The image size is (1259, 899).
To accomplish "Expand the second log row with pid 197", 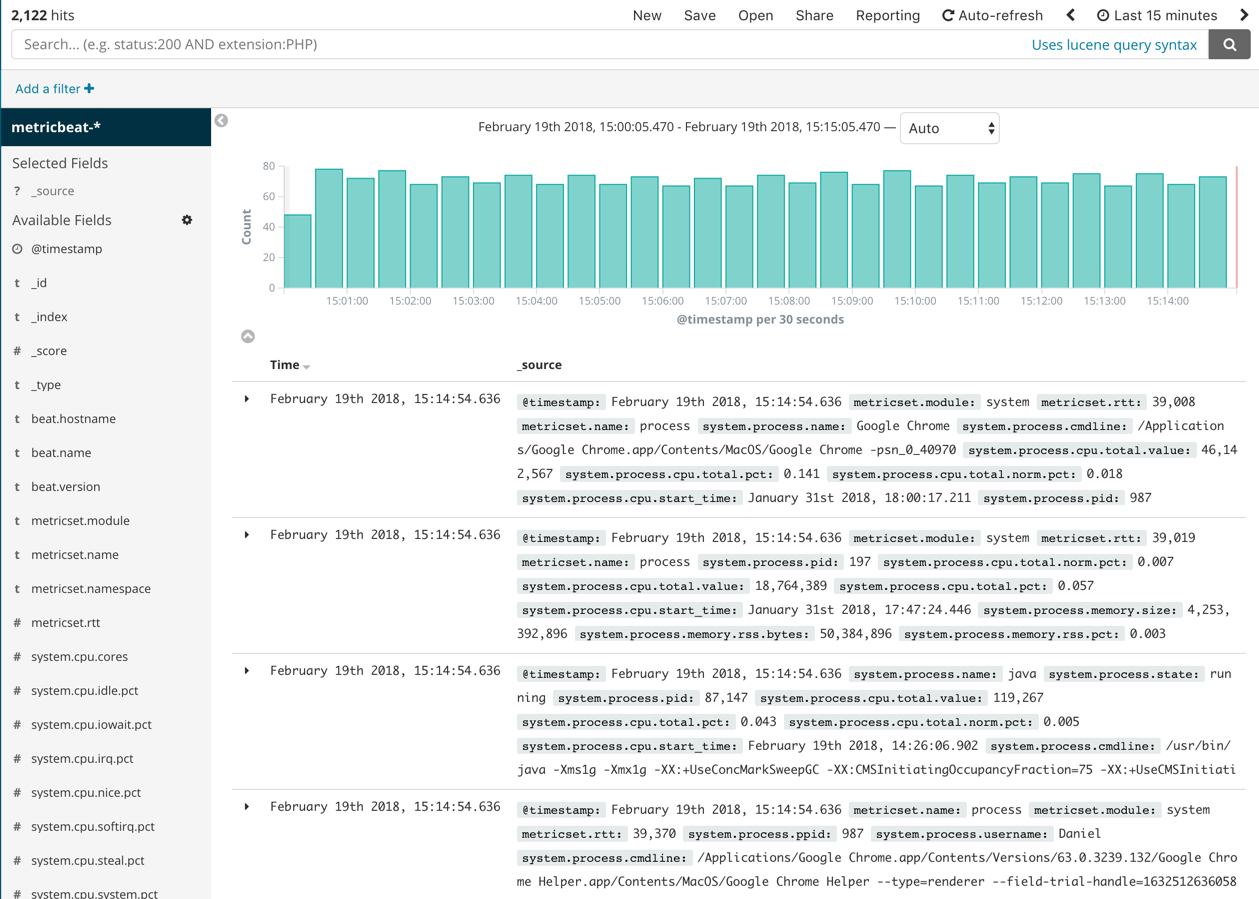I will (247, 535).
